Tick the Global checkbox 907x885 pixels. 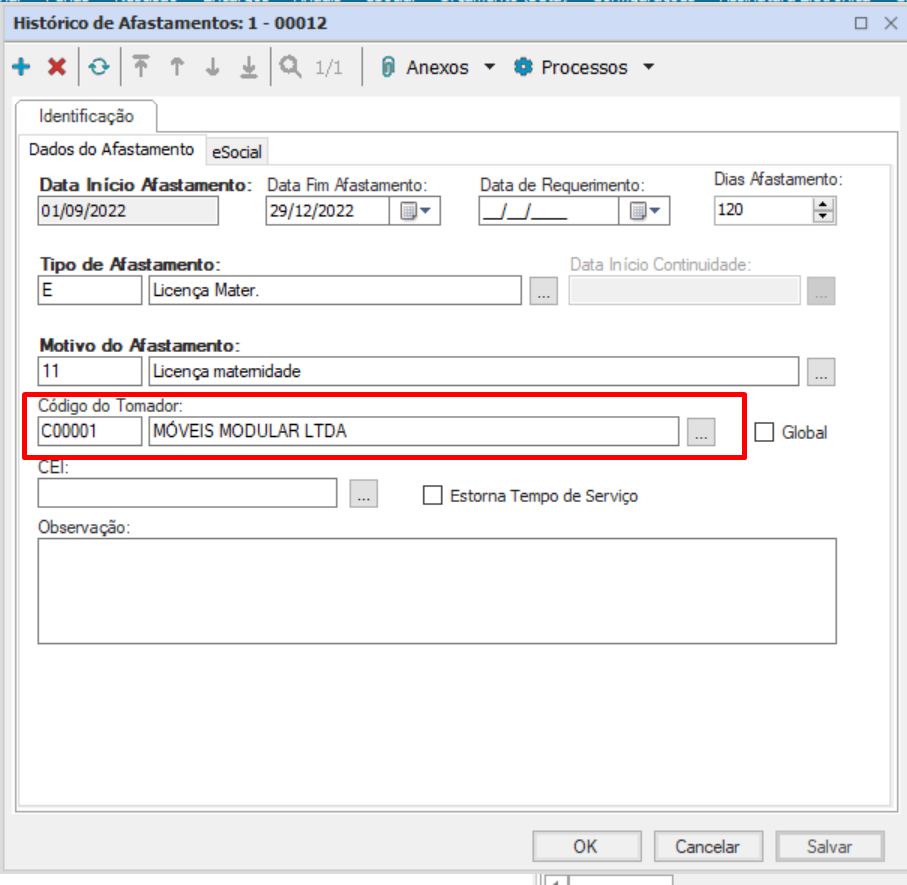(764, 432)
